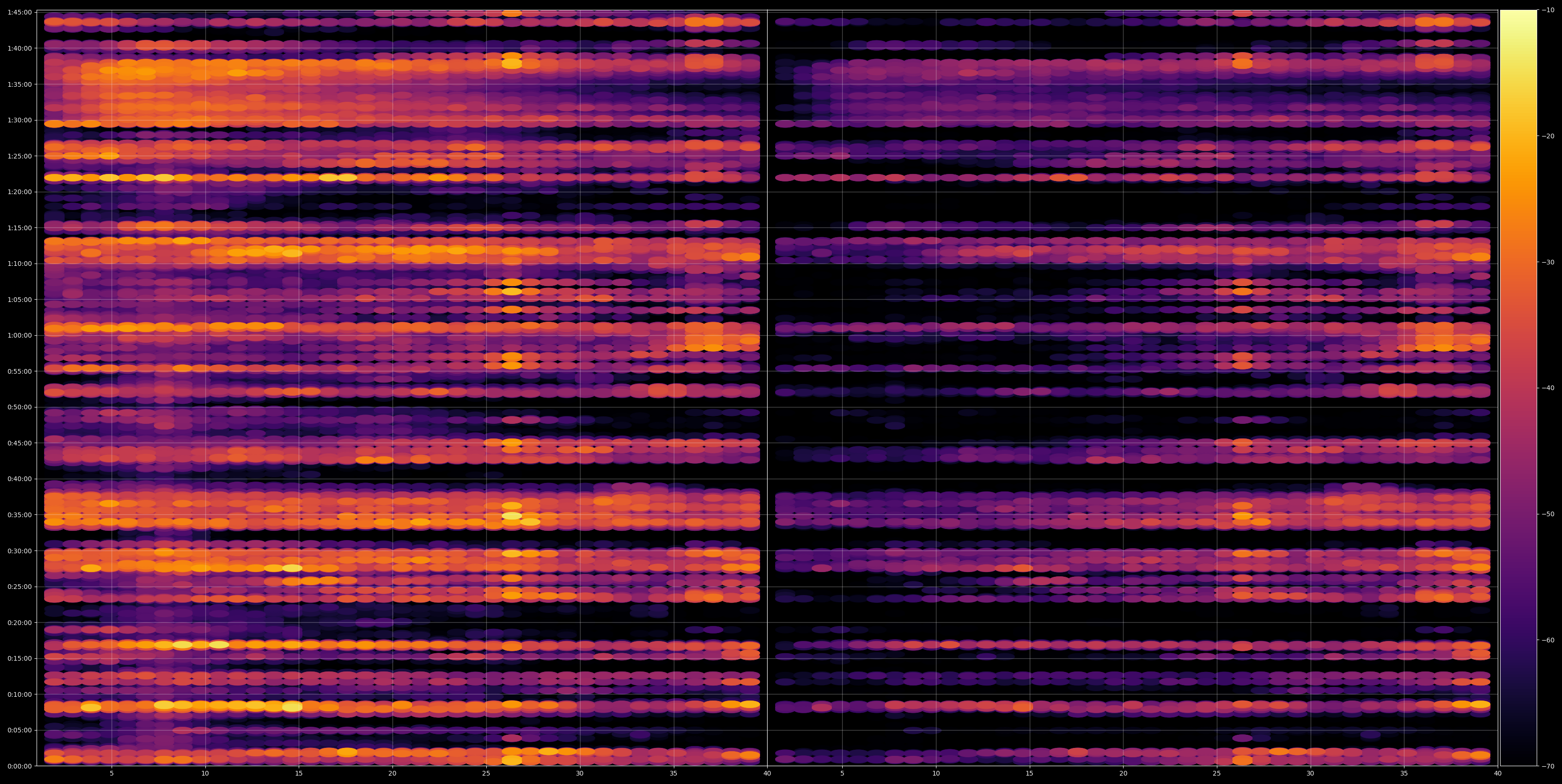The height and width of the screenshot is (784, 1562).
Task: Click x-axis tick 35 under left heatmap
Action: tap(674, 773)
